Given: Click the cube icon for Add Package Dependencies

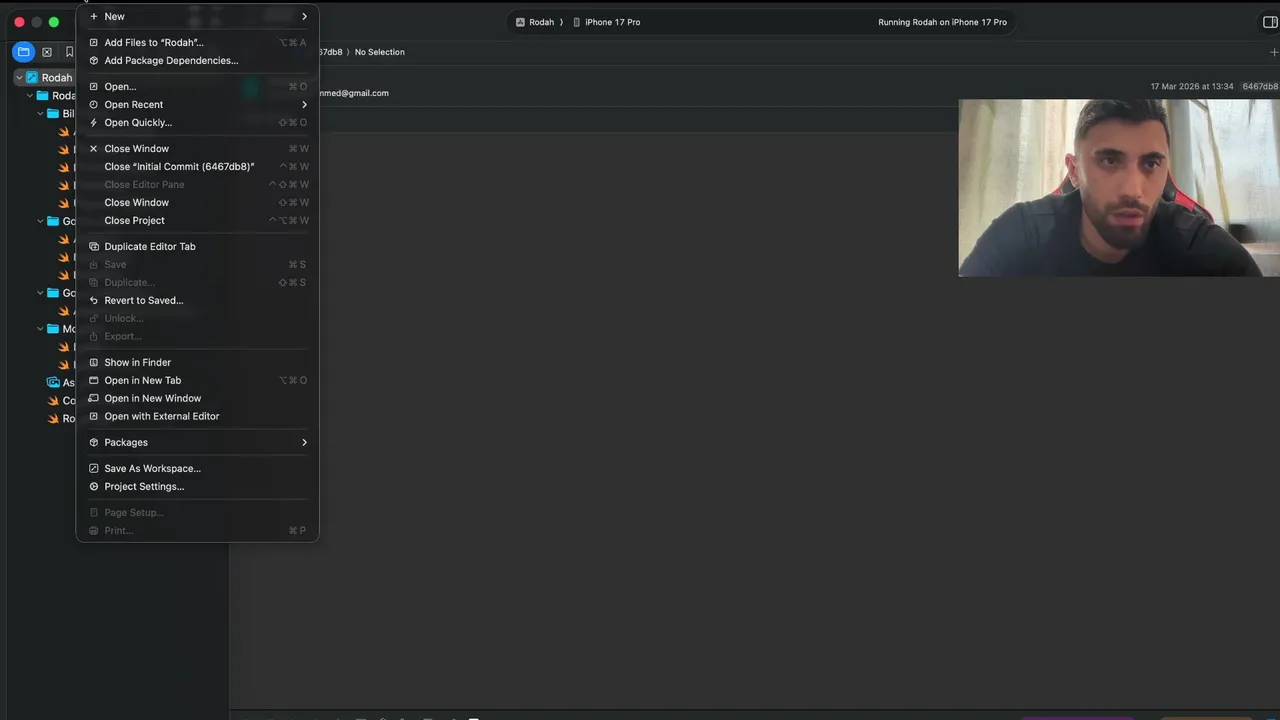Looking at the screenshot, I should coord(94,60).
